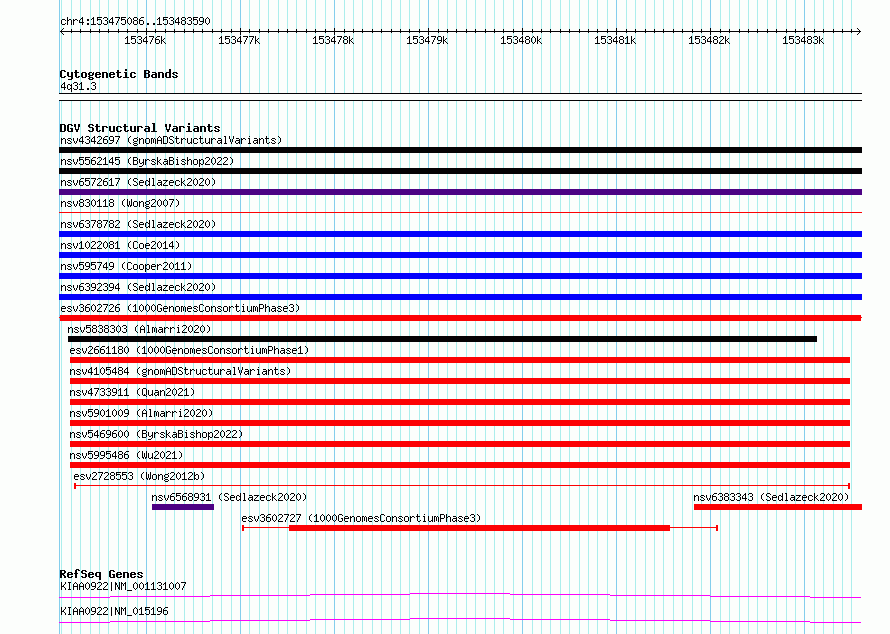890x634 pixels.
Task: Open the KIAA0922|NM_001131007 gene label
Action: (x=123, y=586)
